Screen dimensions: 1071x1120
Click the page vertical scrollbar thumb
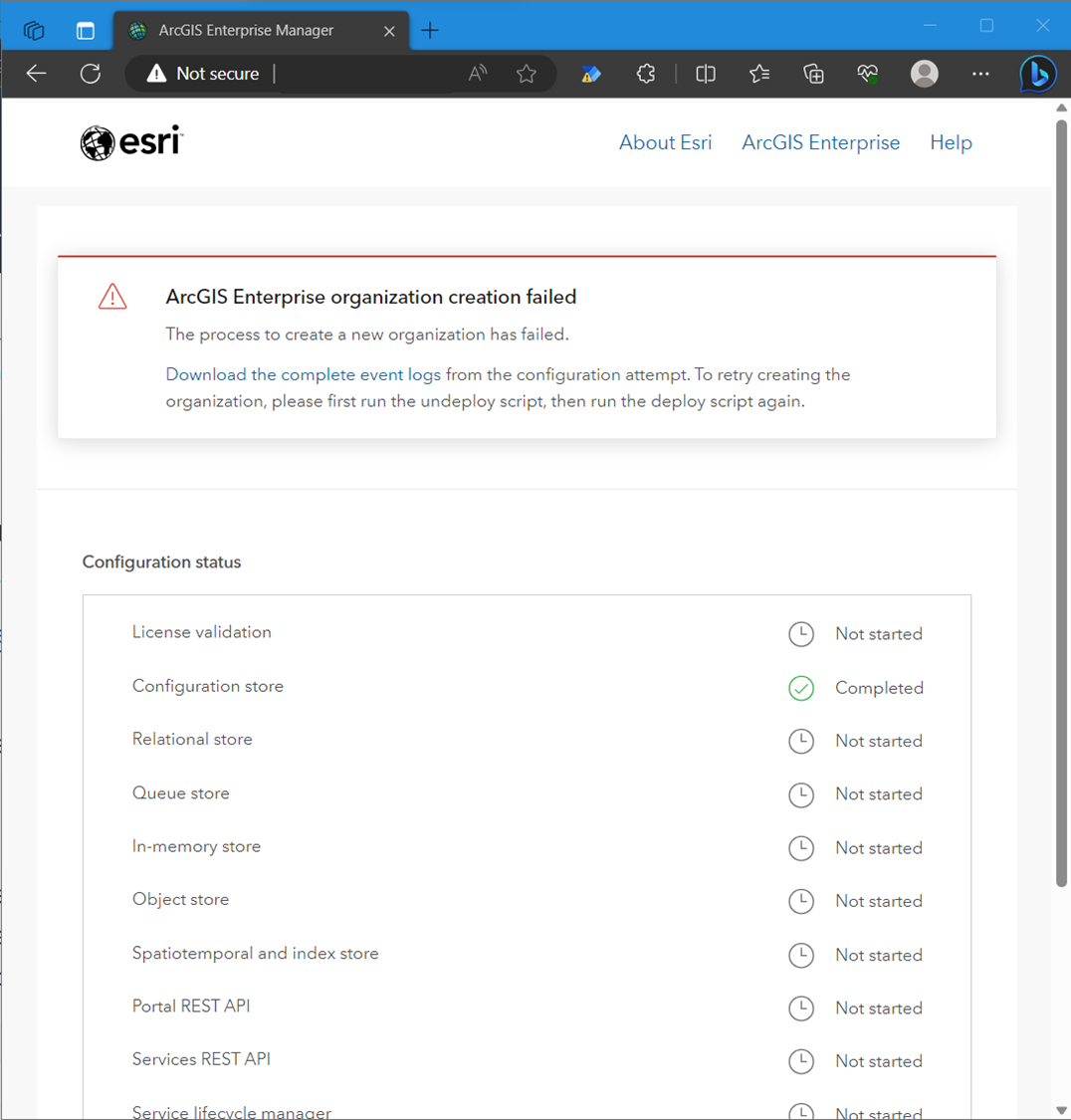tap(1062, 504)
